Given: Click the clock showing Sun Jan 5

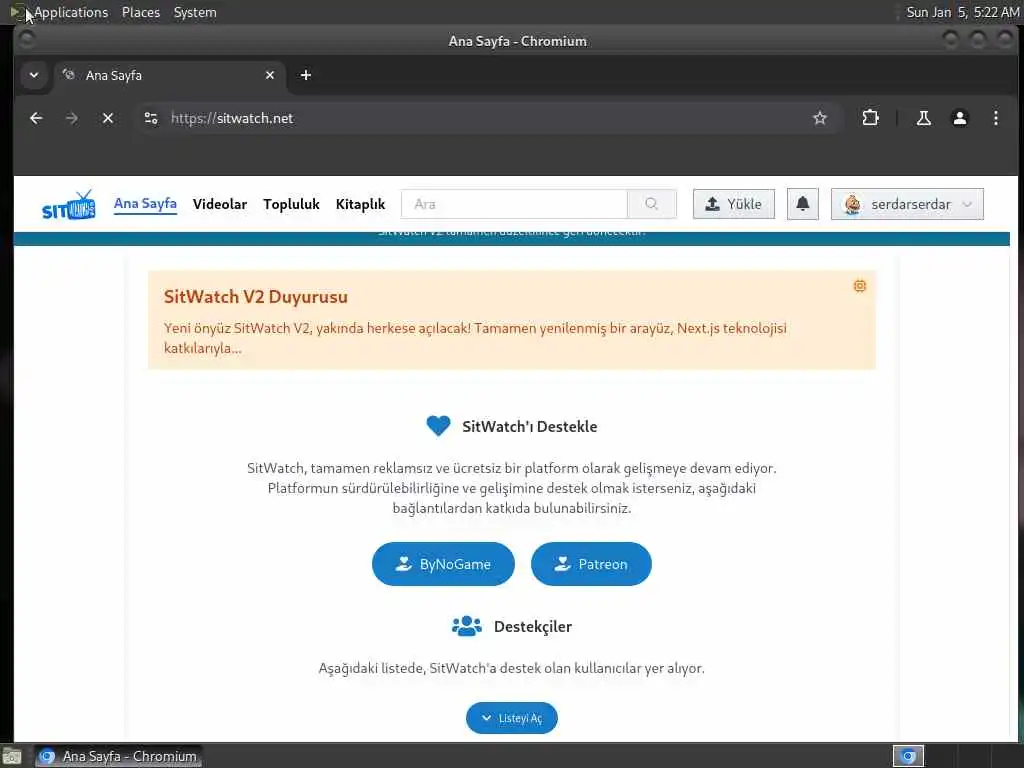Looking at the screenshot, I should pyautogui.click(x=963, y=12).
